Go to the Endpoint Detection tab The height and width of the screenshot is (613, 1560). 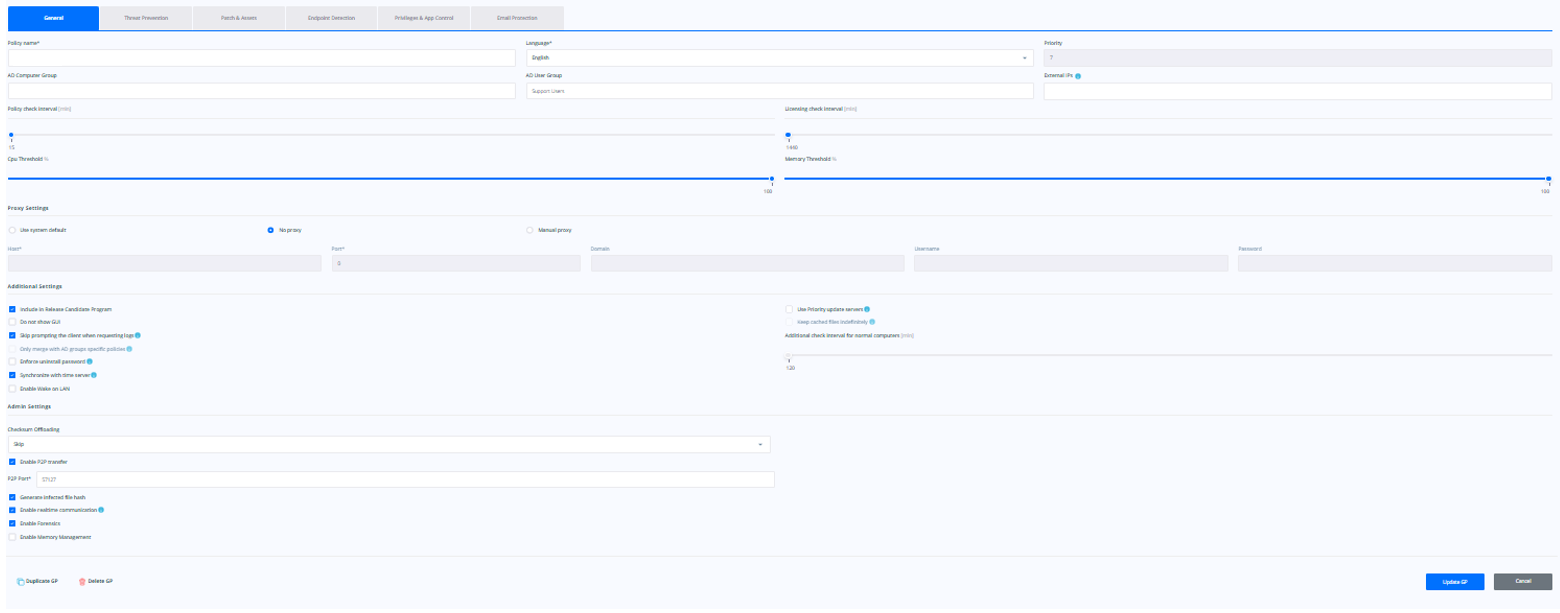pyautogui.click(x=331, y=18)
